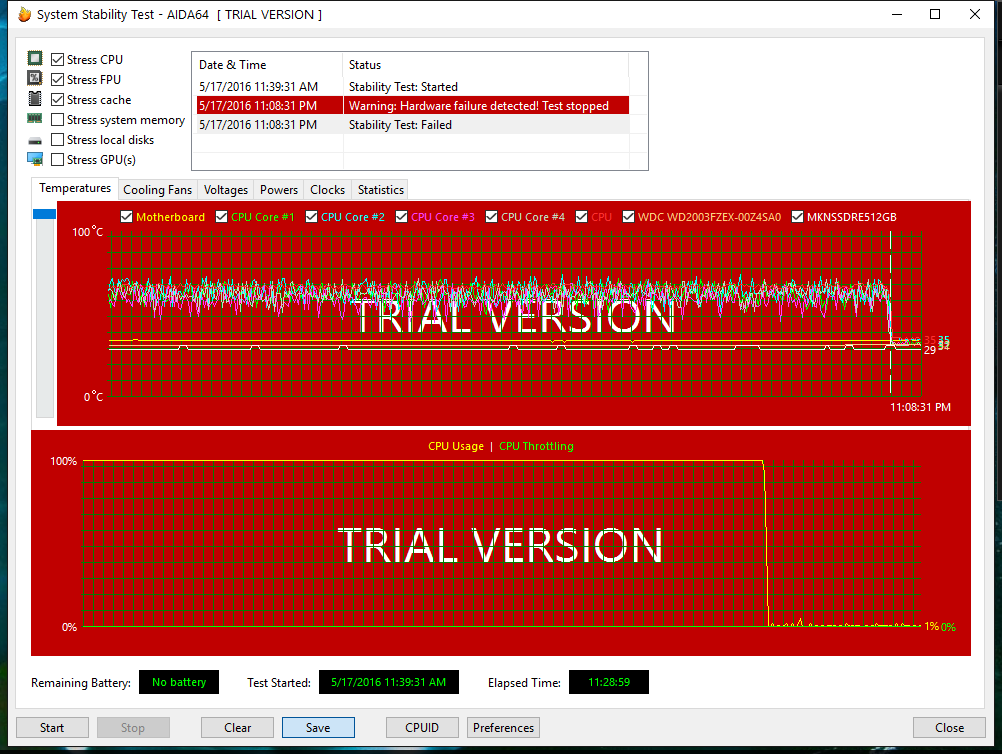Enable Stress GPU(s) checkbox
This screenshot has height=754, width=1002.
click(x=58, y=159)
